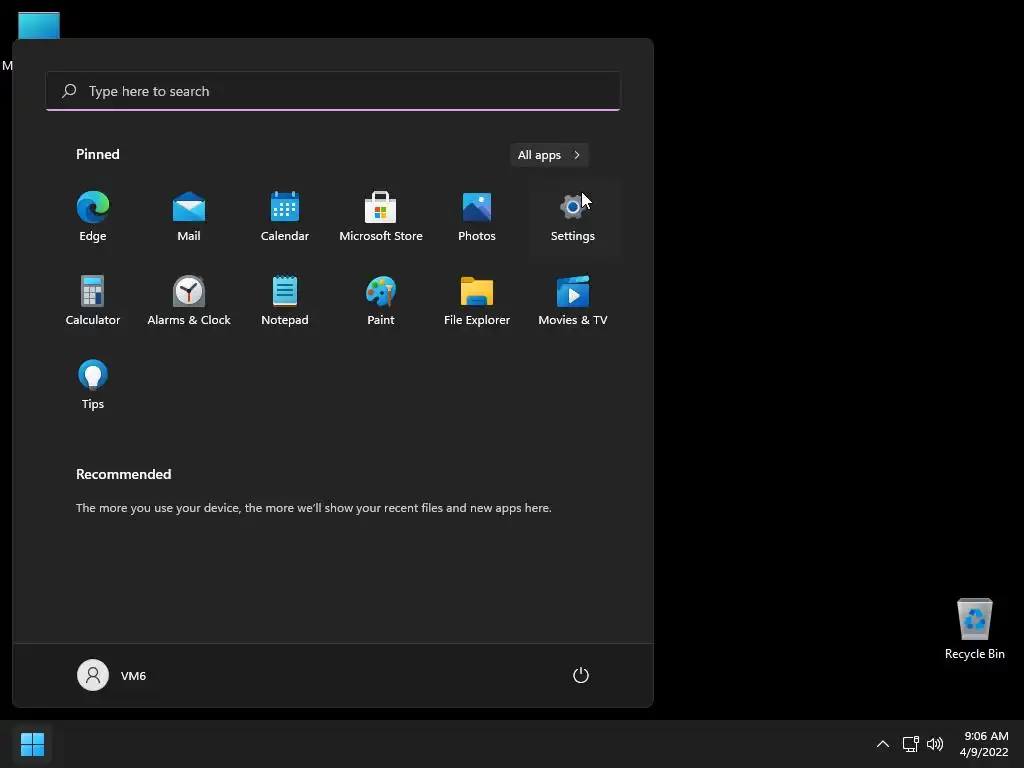The width and height of the screenshot is (1024, 768).
Task: Open the clock showing 9:06 AM
Action: pos(984,744)
